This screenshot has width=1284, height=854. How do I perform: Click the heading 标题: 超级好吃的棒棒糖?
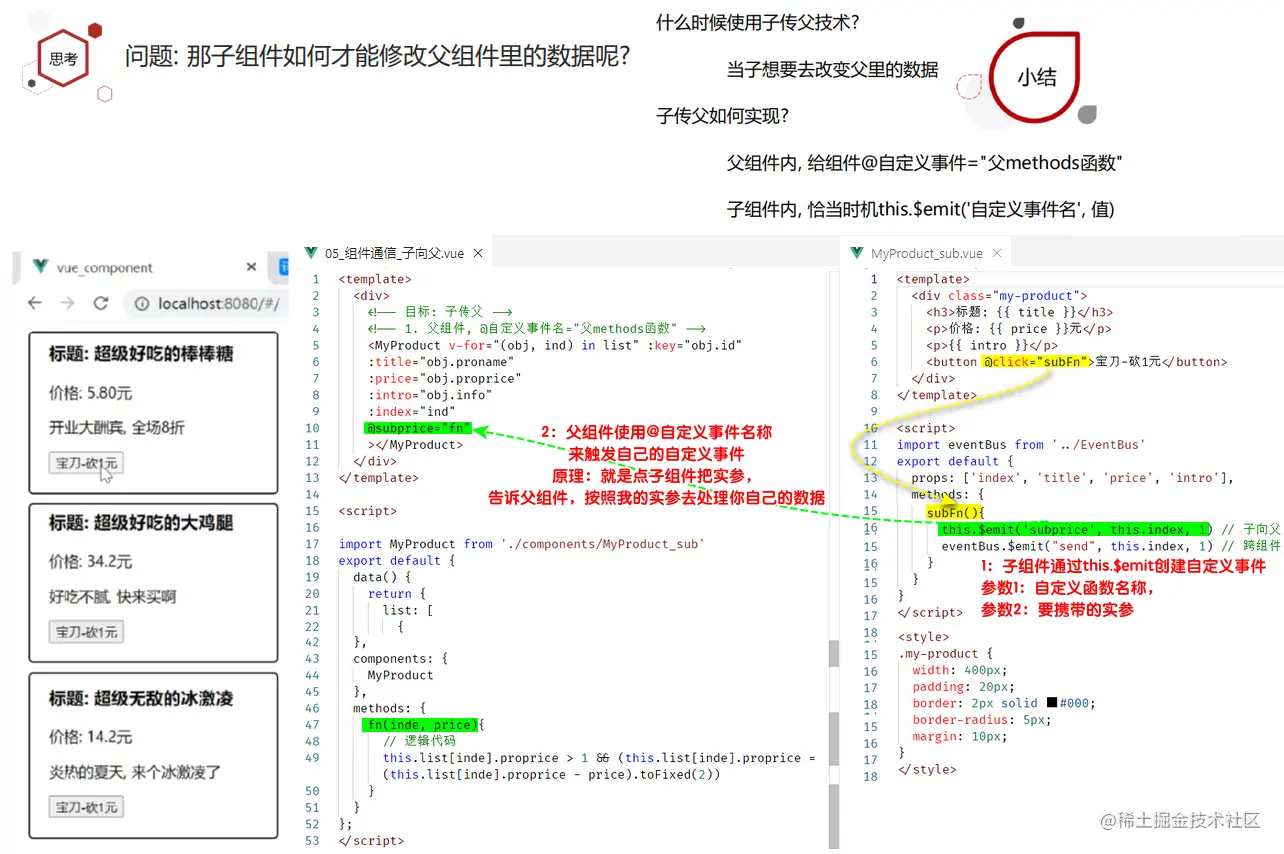141,354
